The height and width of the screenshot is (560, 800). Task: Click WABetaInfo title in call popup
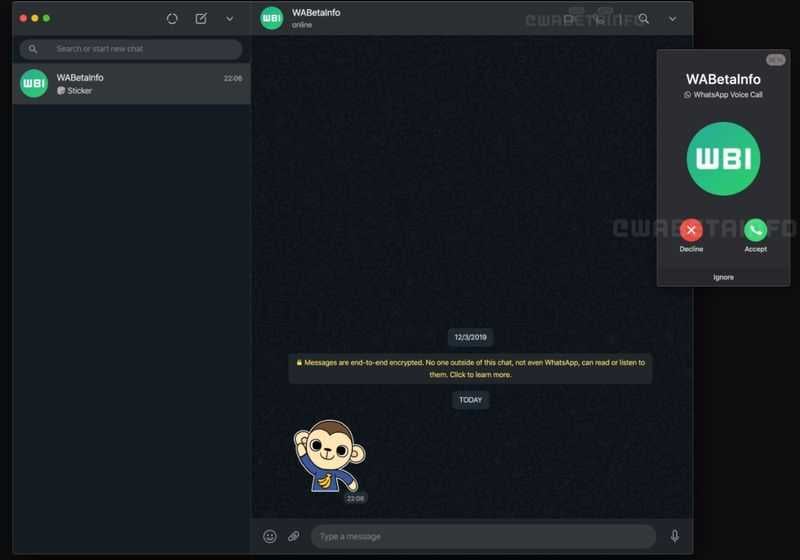click(723, 79)
